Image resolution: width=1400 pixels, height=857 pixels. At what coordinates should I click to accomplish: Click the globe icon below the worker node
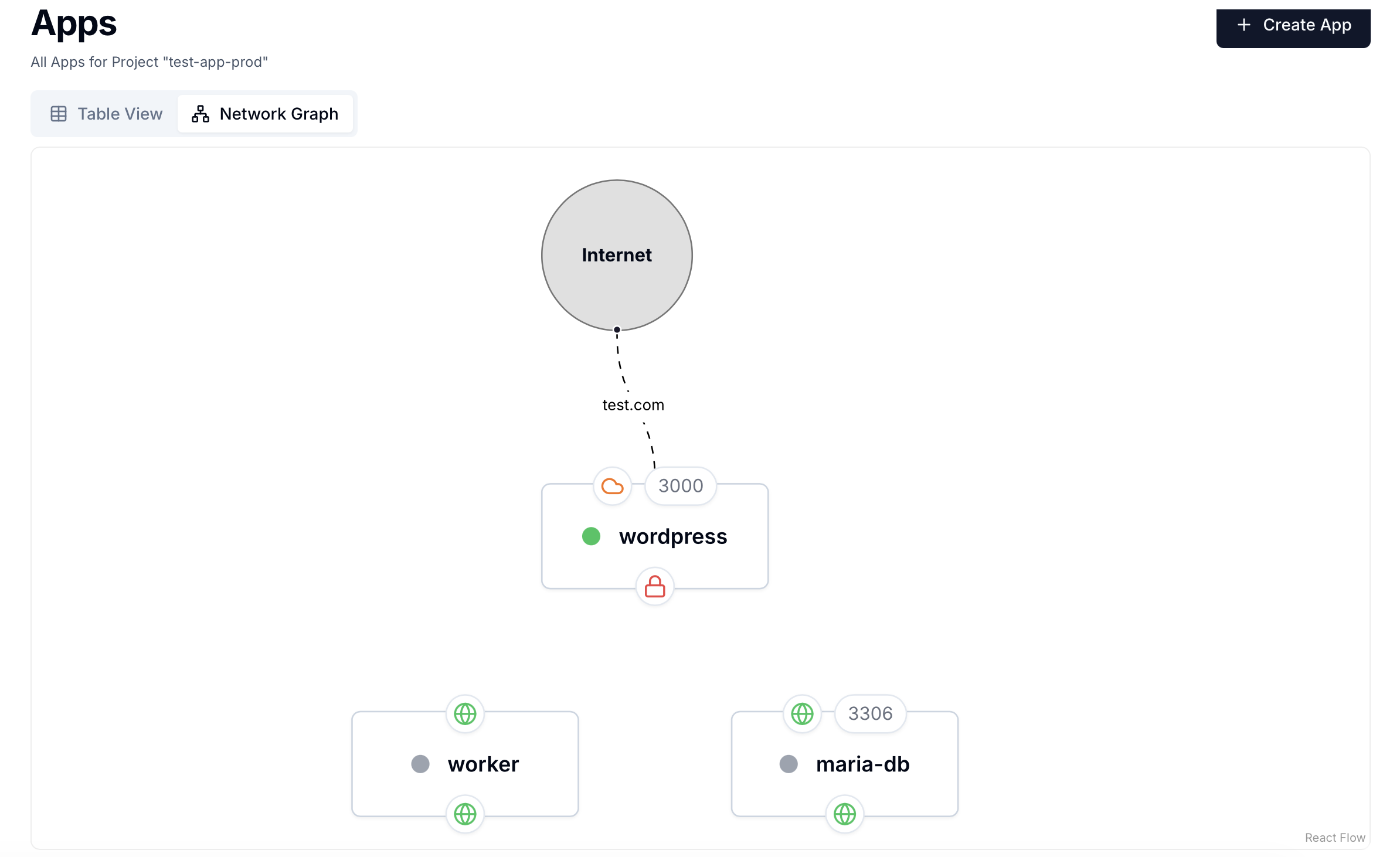tap(464, 814)
